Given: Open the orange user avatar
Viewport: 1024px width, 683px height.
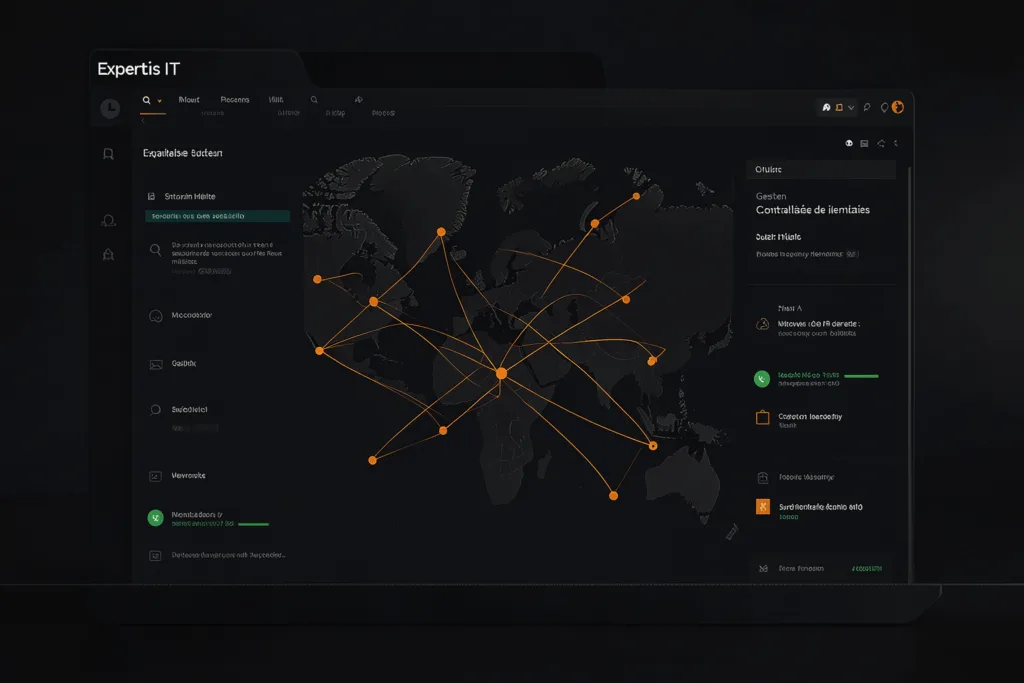Looking at the screenshot, I should coord(898,107).
